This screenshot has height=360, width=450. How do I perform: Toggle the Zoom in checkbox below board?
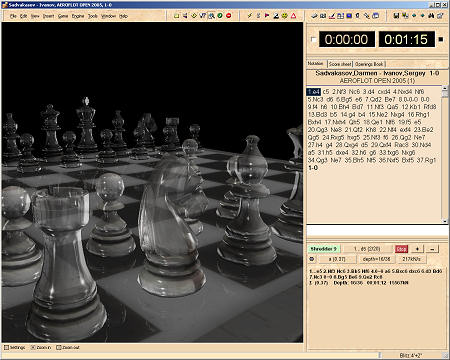(33, 347)
